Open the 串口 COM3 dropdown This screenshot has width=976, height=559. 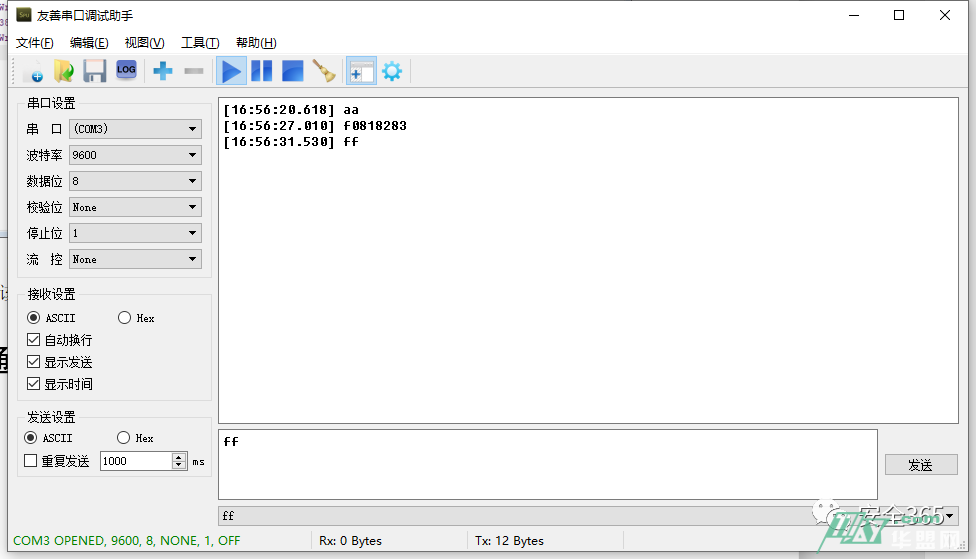pyautogui.click(x=135, y=129)
